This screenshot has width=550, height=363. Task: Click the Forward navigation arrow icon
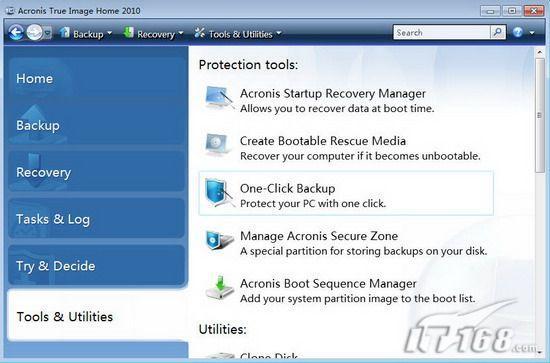pos(34,33)
